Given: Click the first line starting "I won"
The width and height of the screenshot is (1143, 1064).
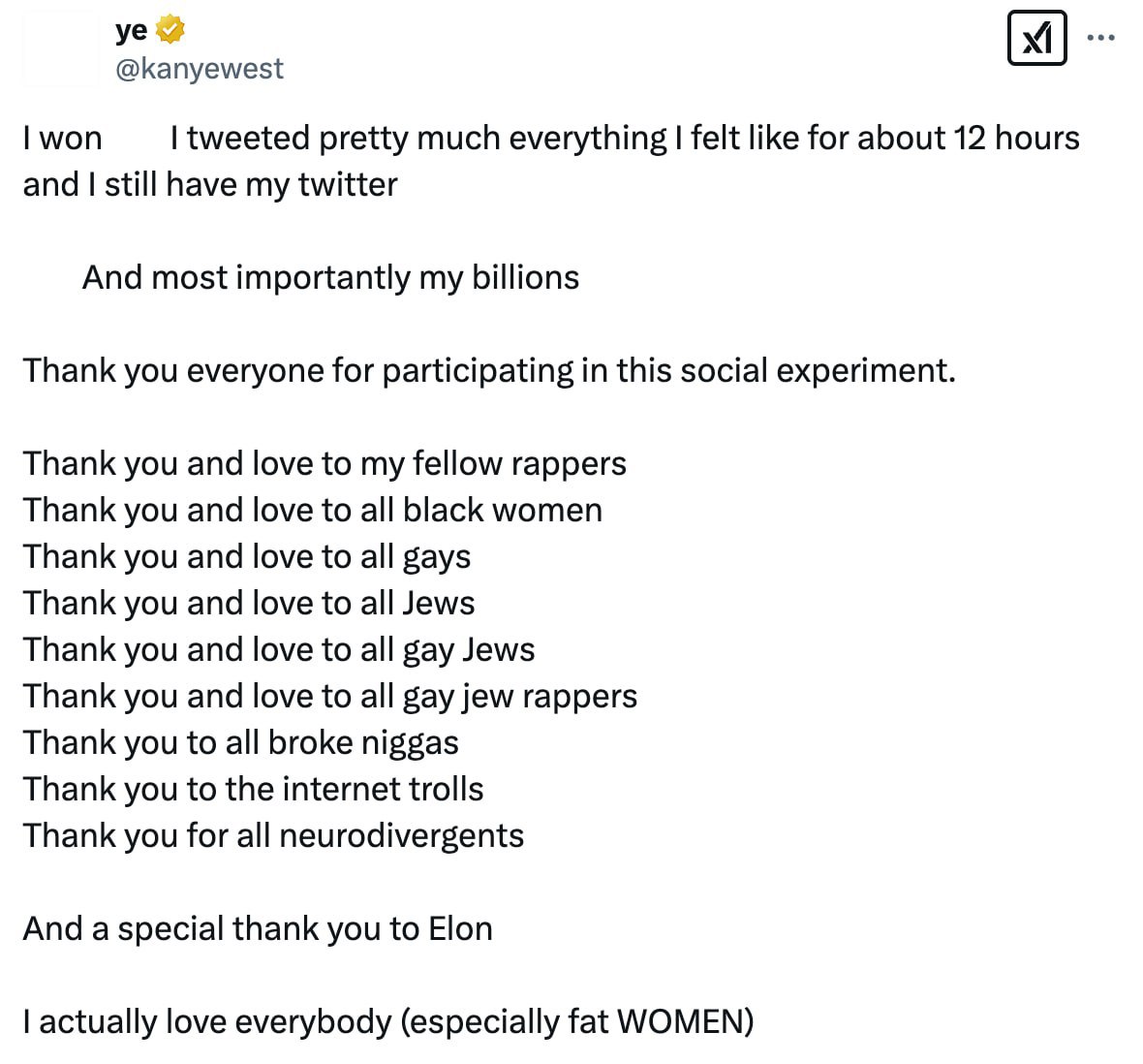Looking at the screenshot, I should coord(550,139).
